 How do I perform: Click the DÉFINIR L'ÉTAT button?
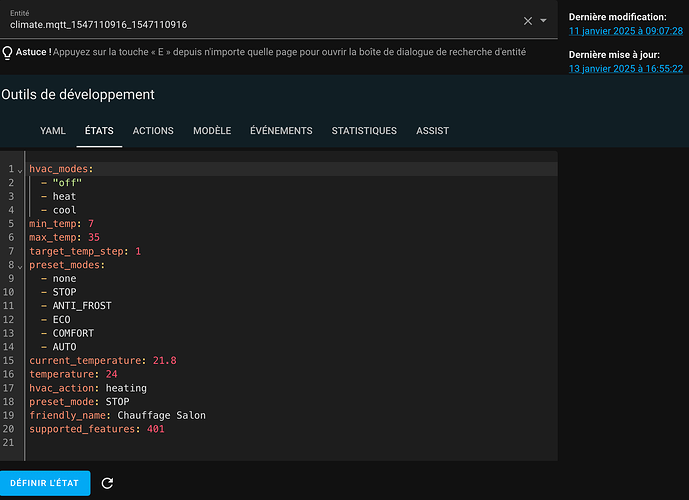(x=45, y=483)
